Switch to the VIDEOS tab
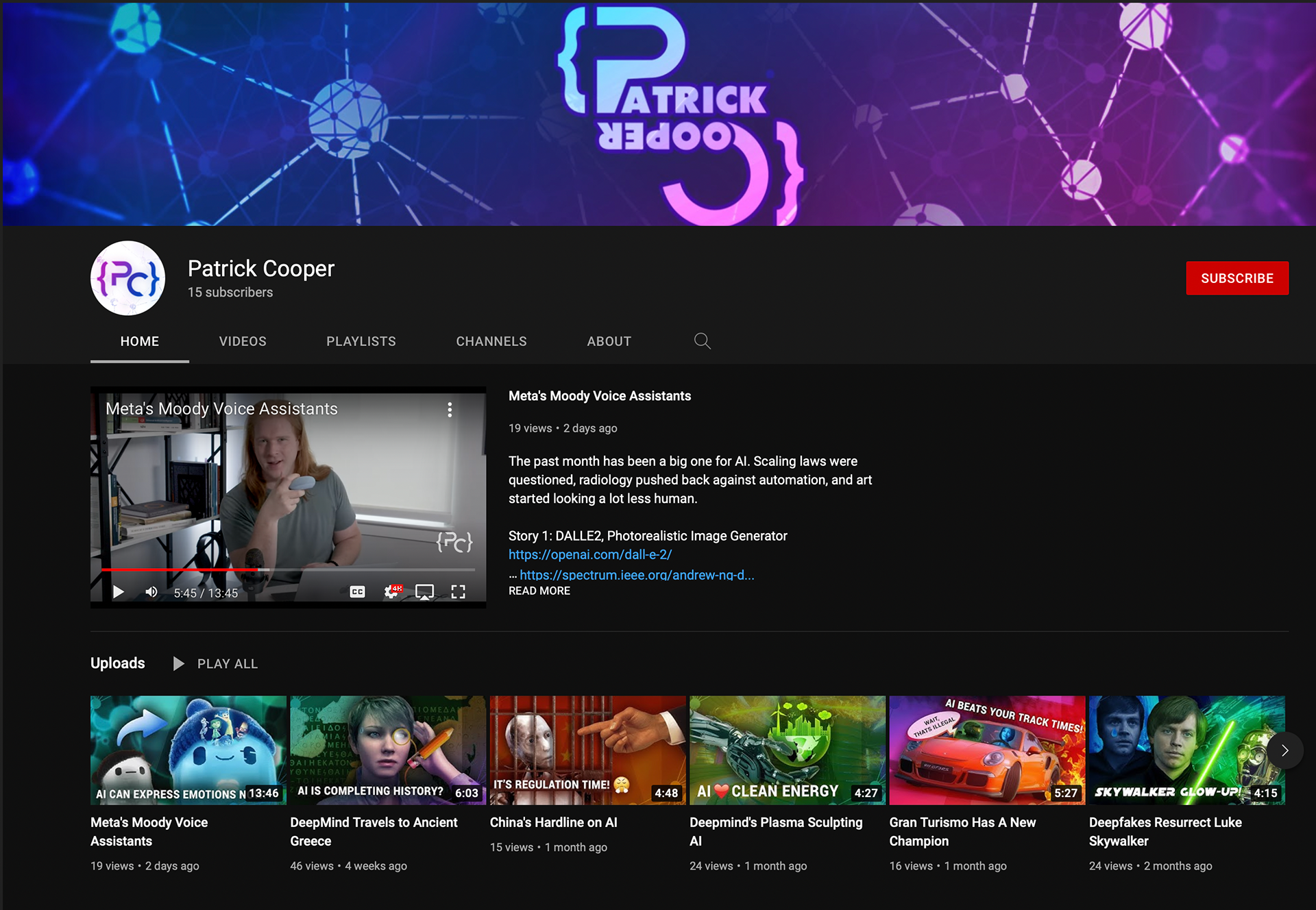The image size is (1316, 910). pyautogui.click(x=242, y=341)
